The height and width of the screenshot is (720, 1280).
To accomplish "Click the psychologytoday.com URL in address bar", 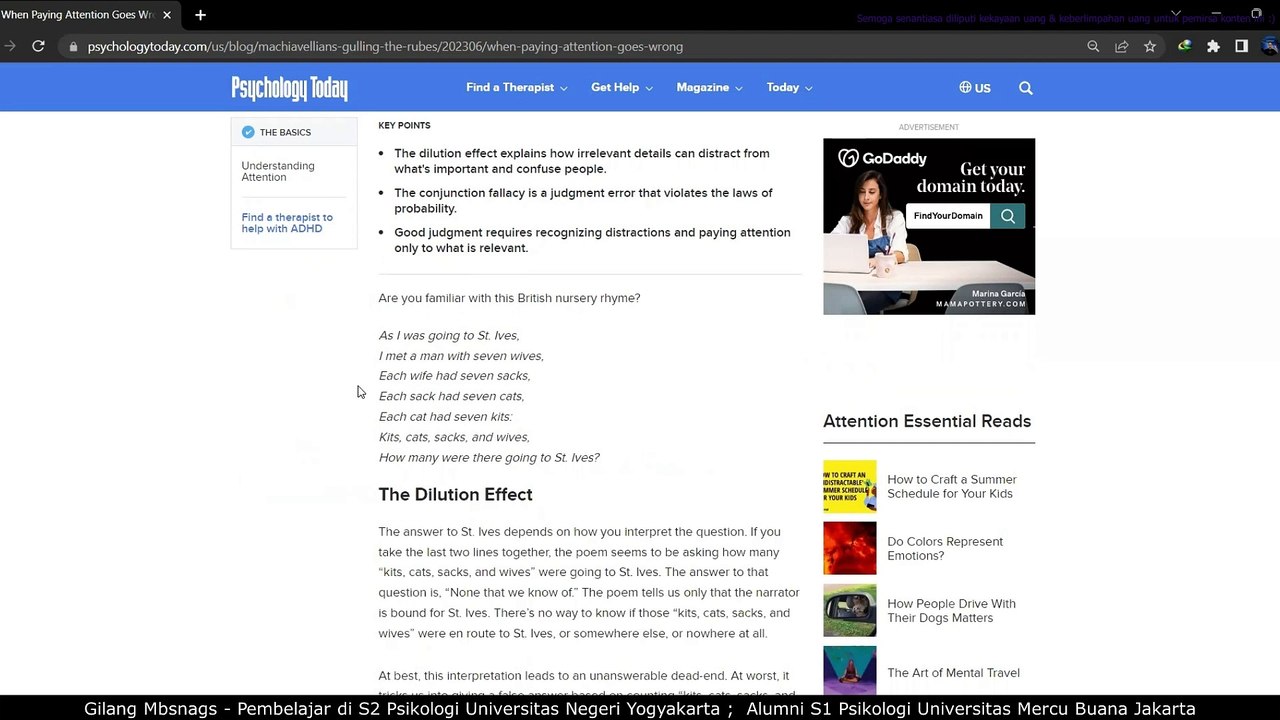I will point(385,47).
